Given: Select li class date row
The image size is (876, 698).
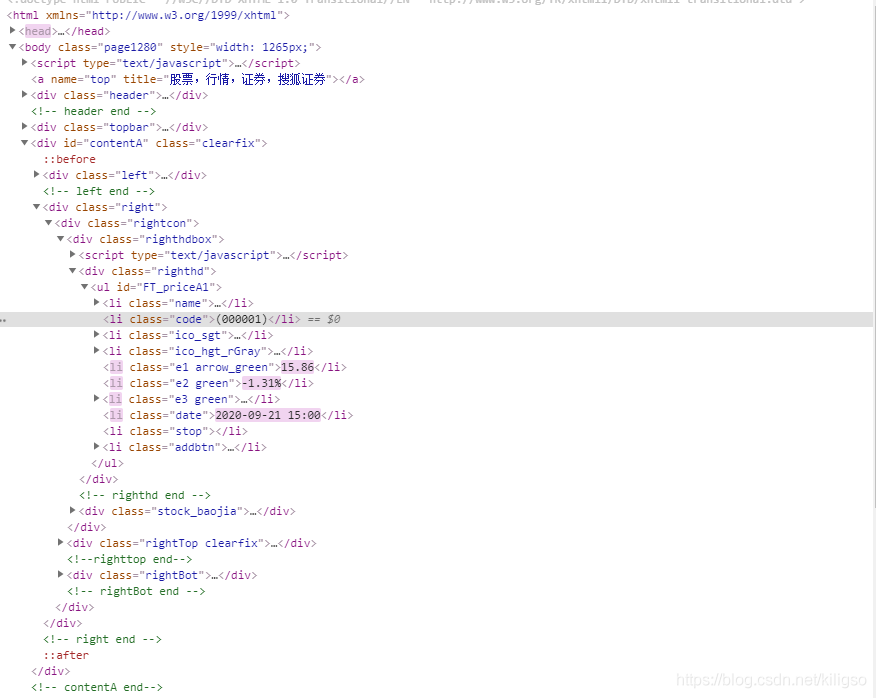Looking at the screenshot, I should point(228,415).
